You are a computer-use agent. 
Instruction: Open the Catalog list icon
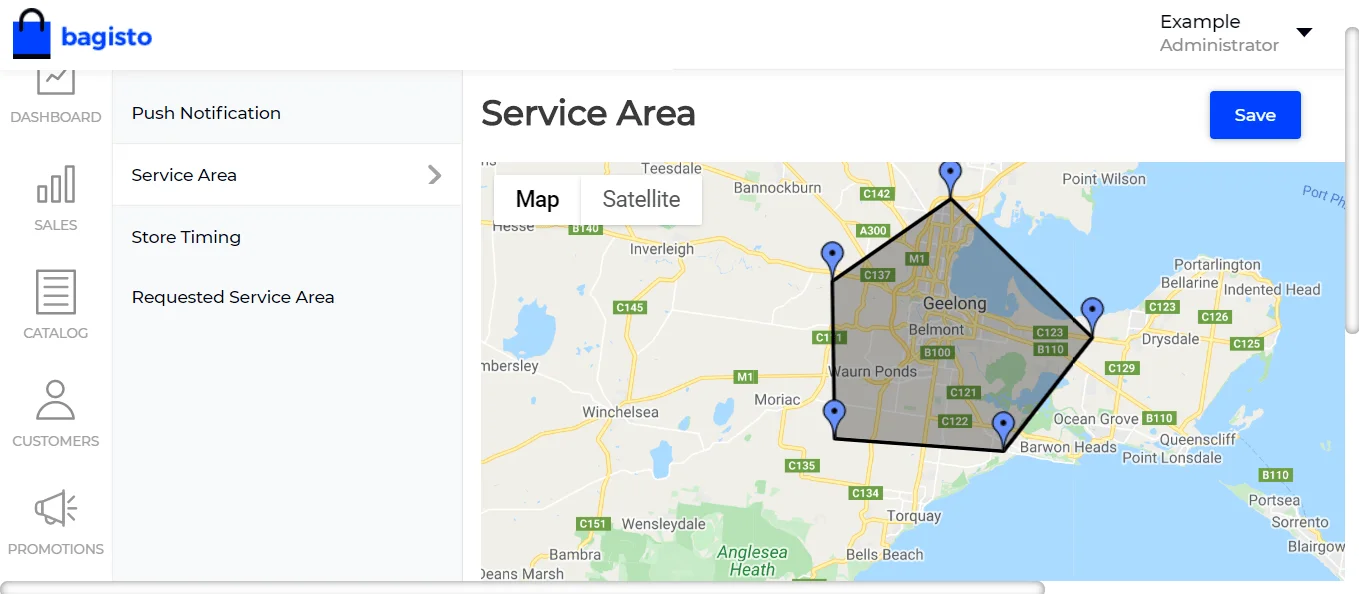coord(55,292)
